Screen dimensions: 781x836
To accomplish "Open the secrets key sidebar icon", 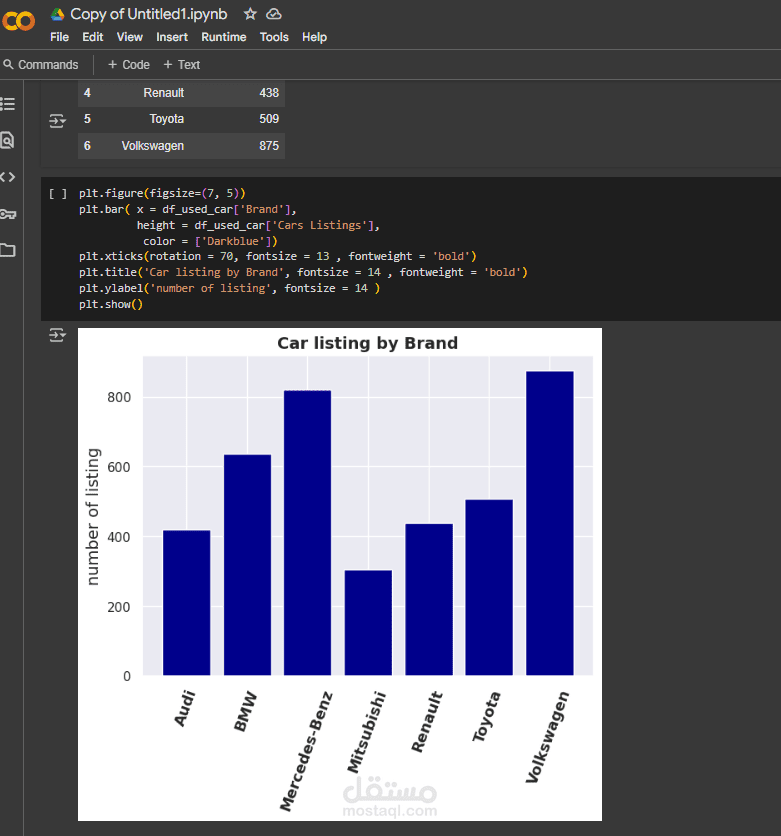I will (8, 214).
